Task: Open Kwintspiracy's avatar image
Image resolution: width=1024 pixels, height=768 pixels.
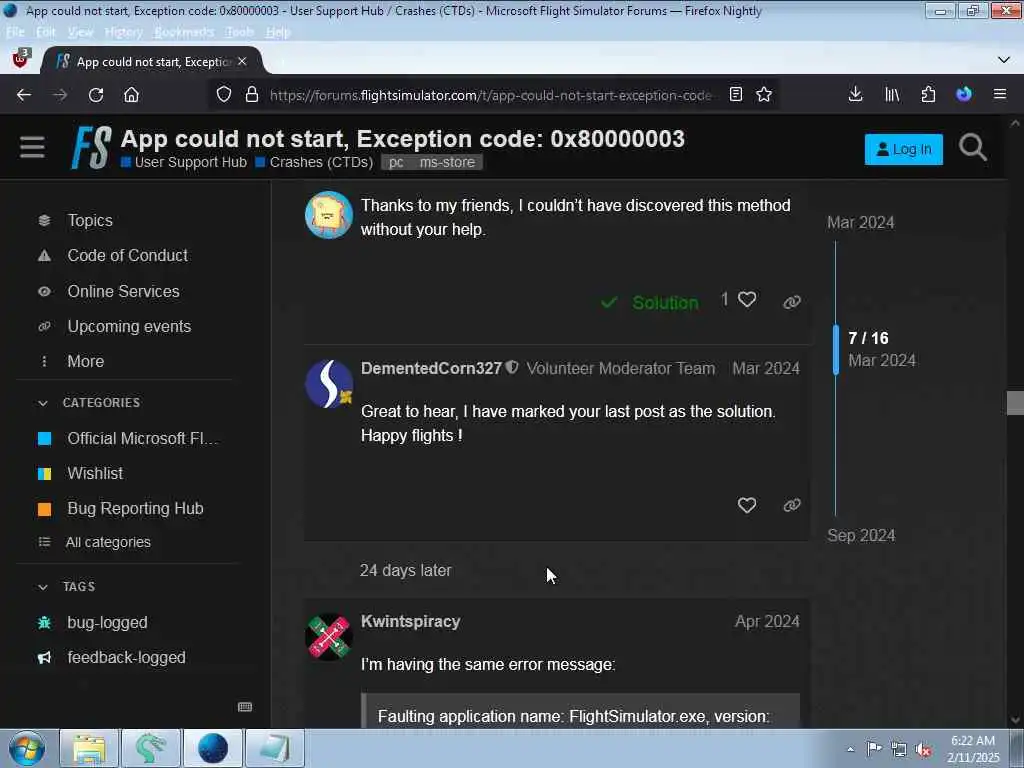Action: pos(328,637)
